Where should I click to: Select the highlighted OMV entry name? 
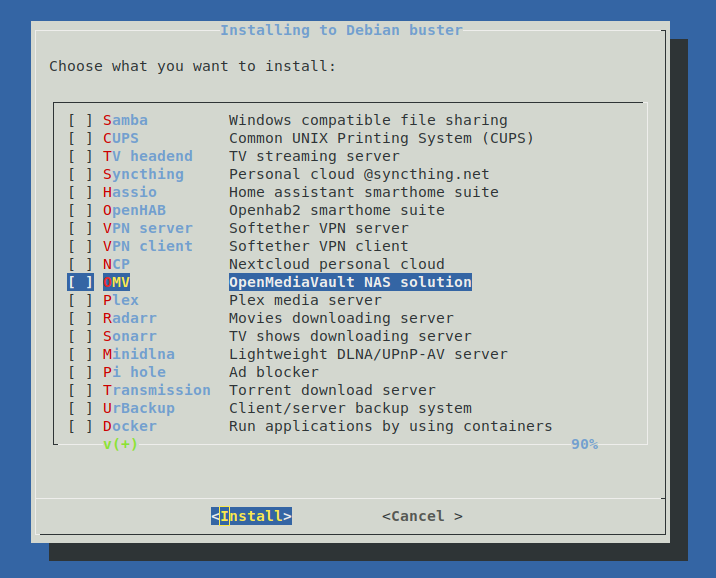pos(116,282)
